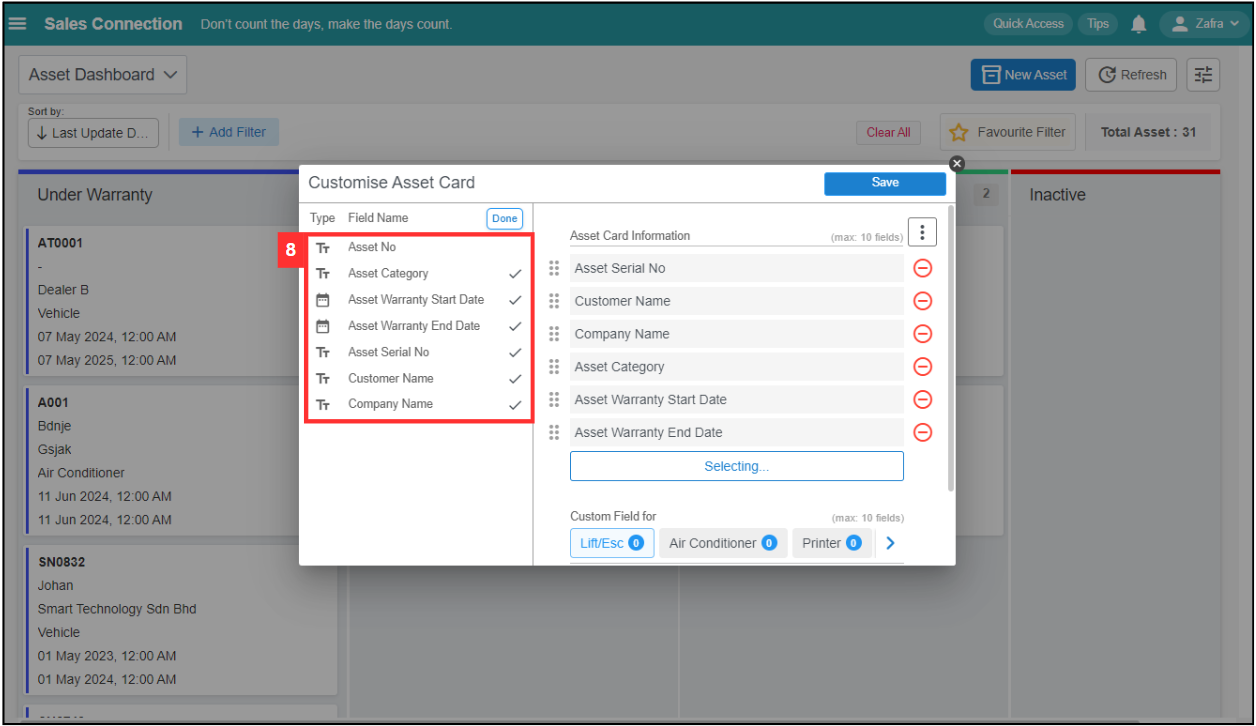Deselect Customer Name in the field list
This screenshot has height=726, width=1256.
tap(419, 378)
